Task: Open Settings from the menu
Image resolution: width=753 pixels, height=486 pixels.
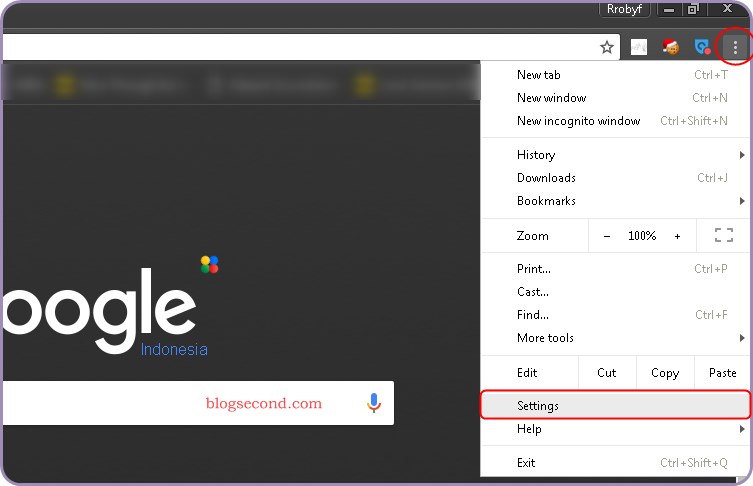Action: point(615,405)
